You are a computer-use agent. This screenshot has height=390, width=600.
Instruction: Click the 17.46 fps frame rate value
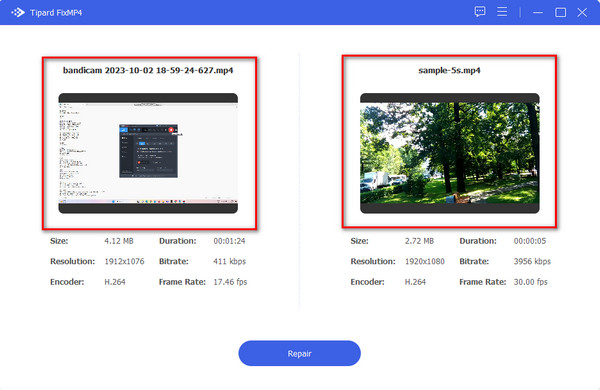click(x=230, y=282)
